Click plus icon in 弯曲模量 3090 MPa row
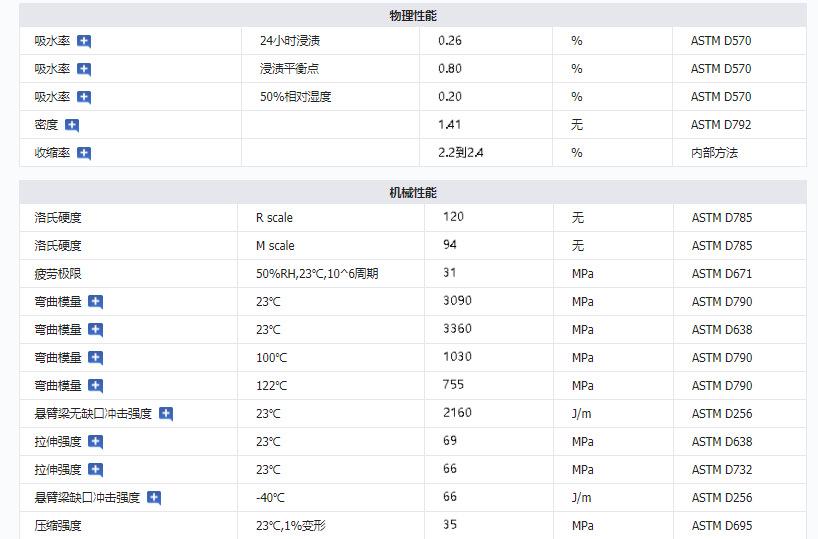The height and width of the screenshot is (539, 818). 96,301
